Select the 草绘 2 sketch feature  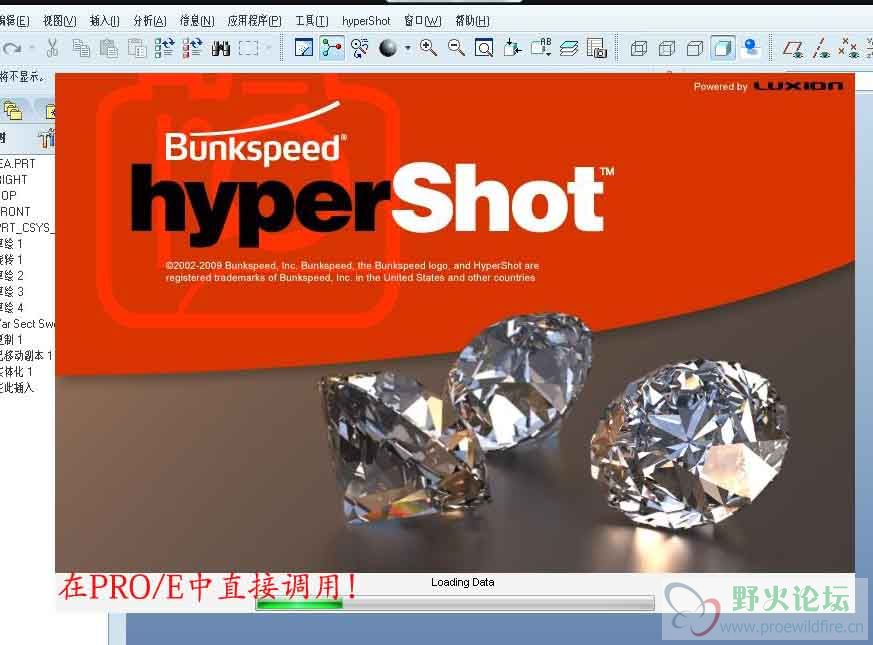point(12,276)
